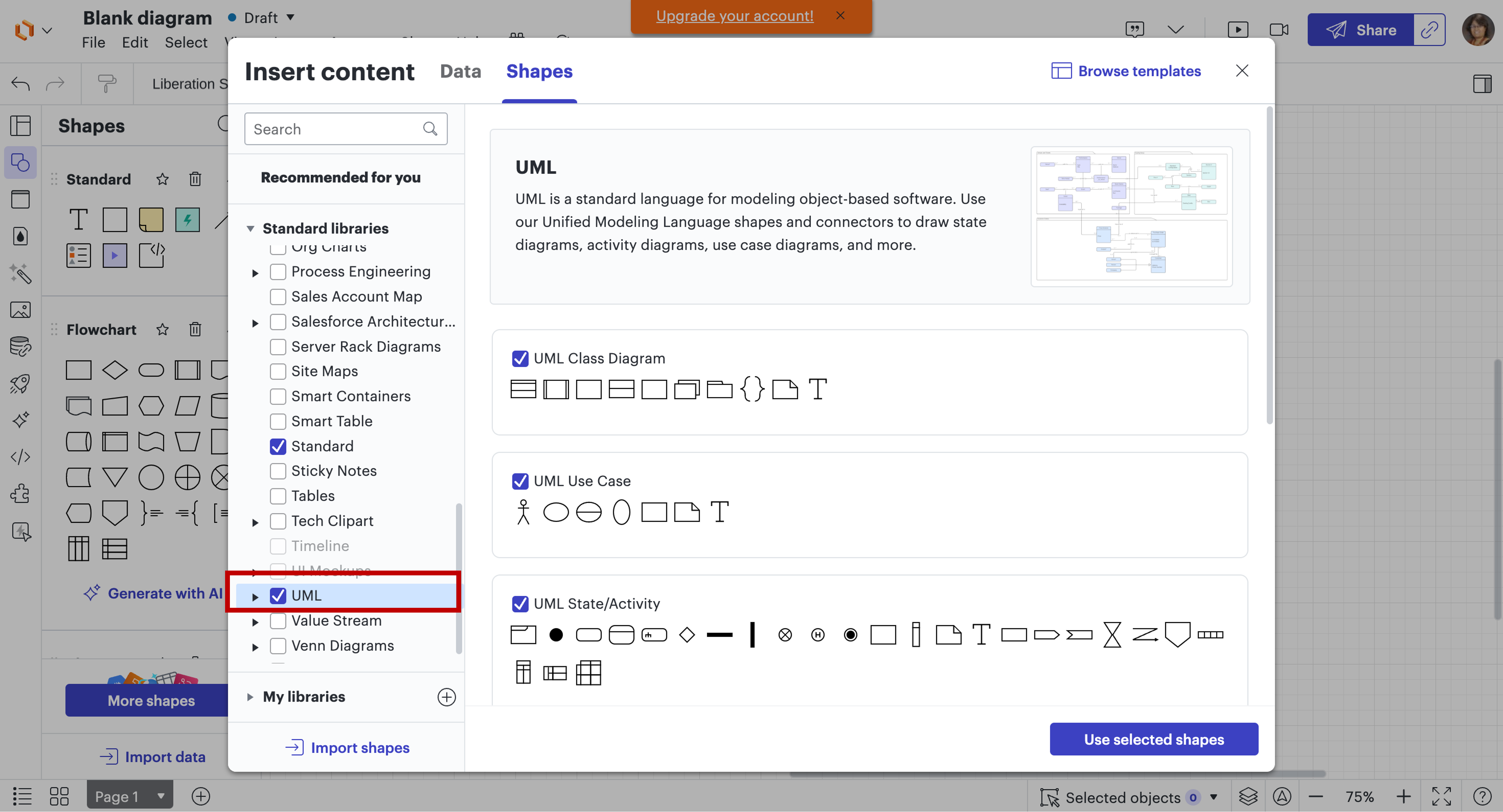Open the grid page view icon
Image resolution: width=1503 pixels, height=812 pixels.
(x=59, y=796)
